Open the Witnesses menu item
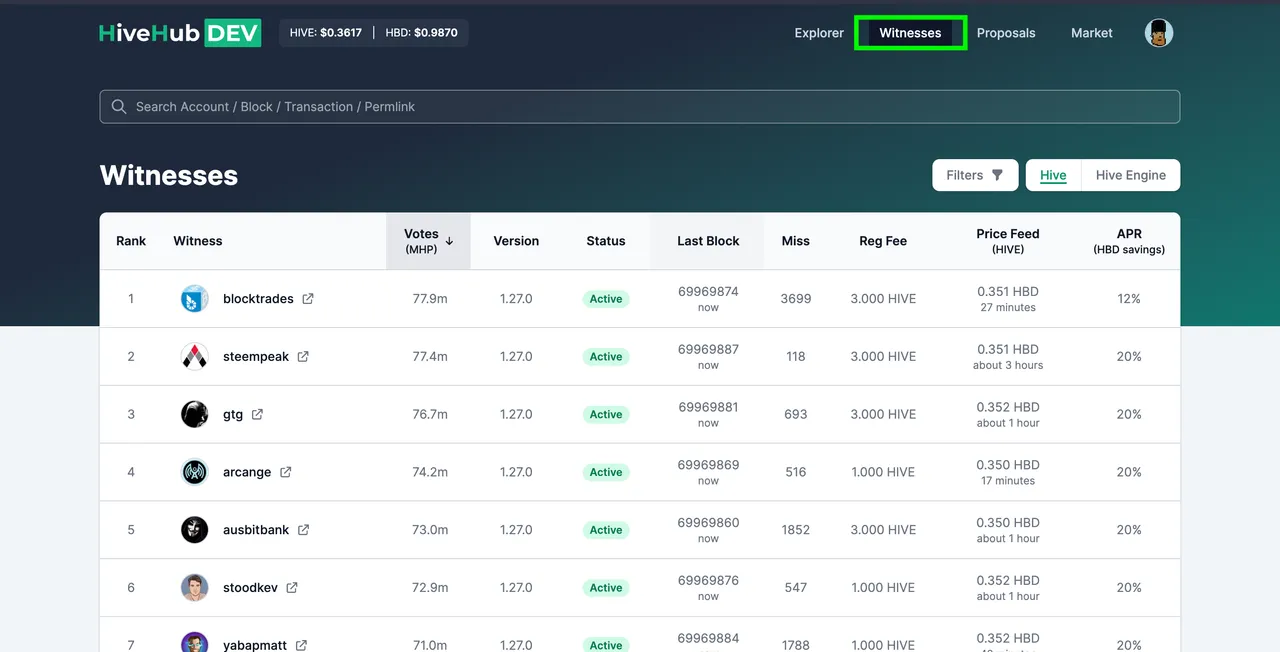The image size is (1280, 652). (x=910, y=33)
